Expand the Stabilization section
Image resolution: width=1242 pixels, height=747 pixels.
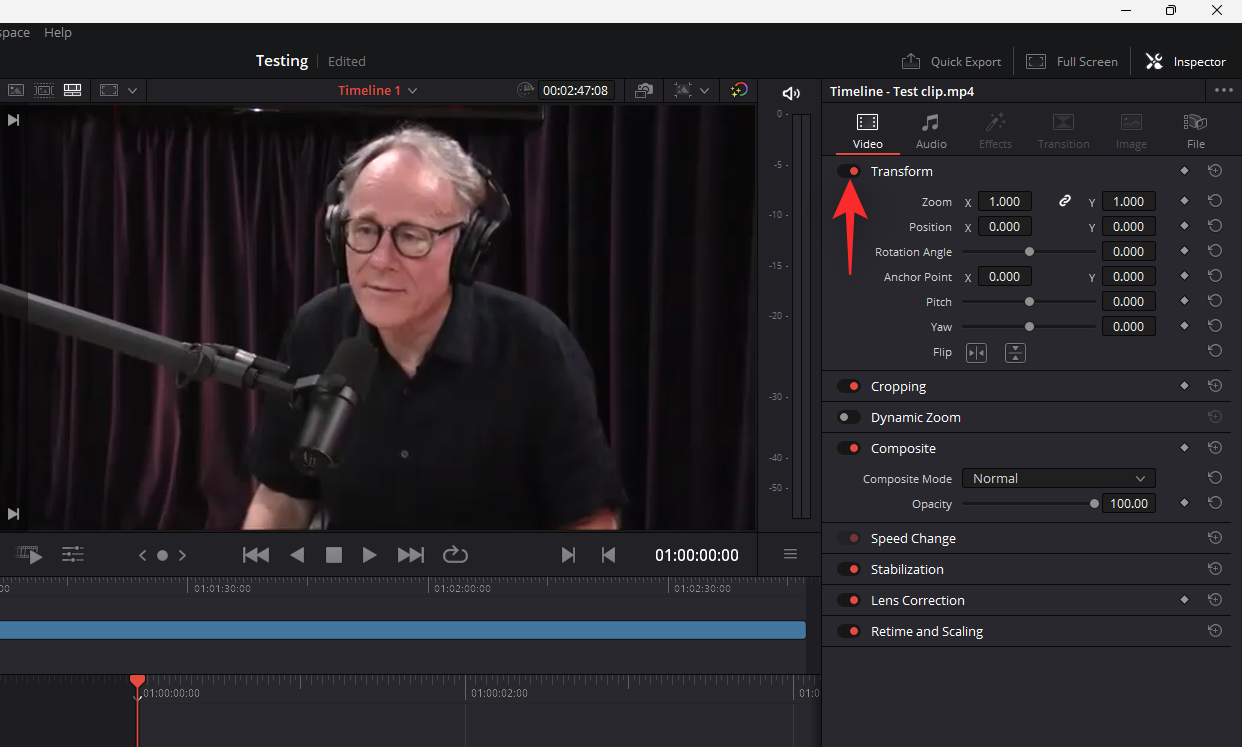(907, 569)
